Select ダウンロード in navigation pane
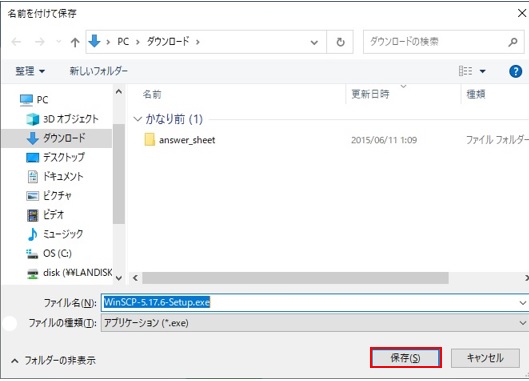529x381 pixels. pos(56,138)
